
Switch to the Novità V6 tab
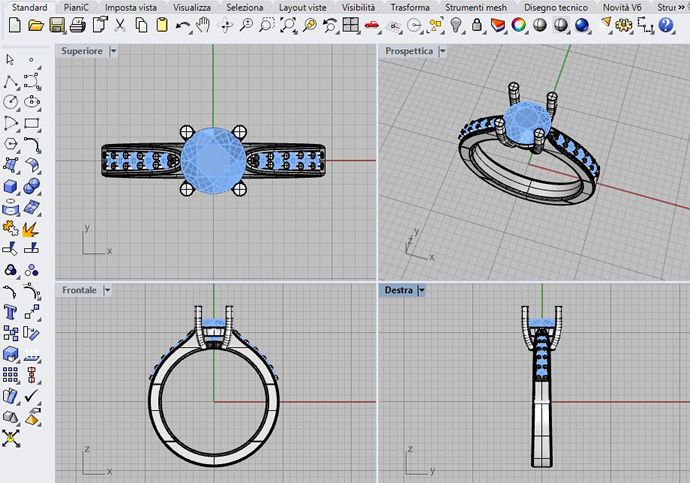[622, 7]
